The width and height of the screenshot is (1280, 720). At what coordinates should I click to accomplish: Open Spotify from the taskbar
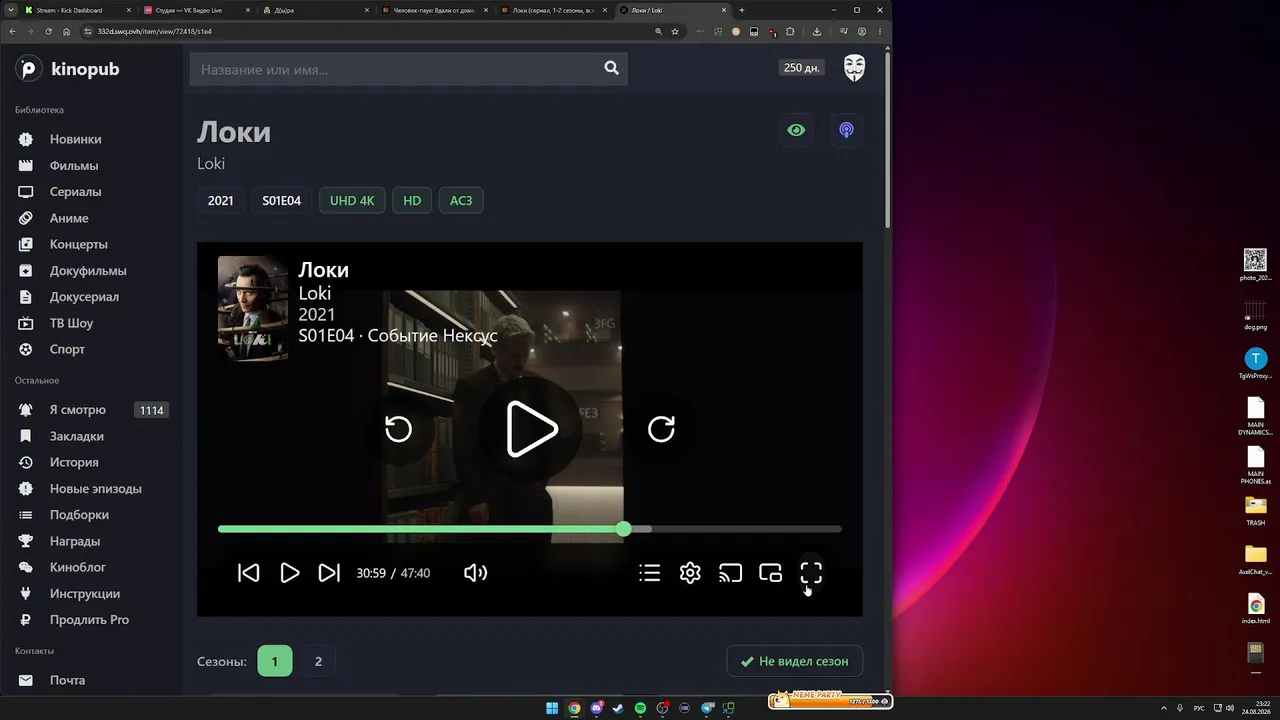coord(641,709)
